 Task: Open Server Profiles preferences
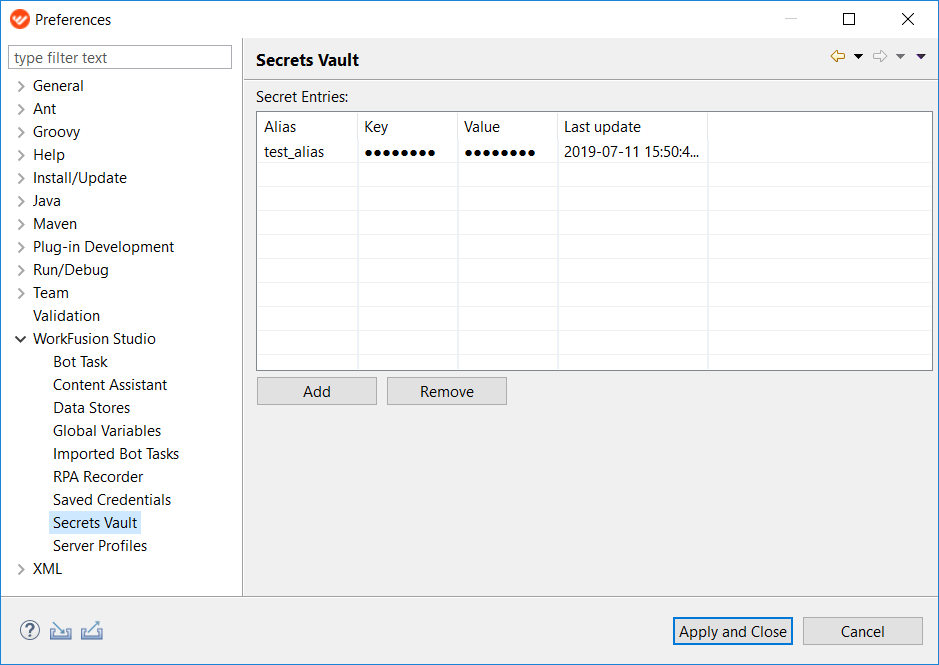click(100, 546)
